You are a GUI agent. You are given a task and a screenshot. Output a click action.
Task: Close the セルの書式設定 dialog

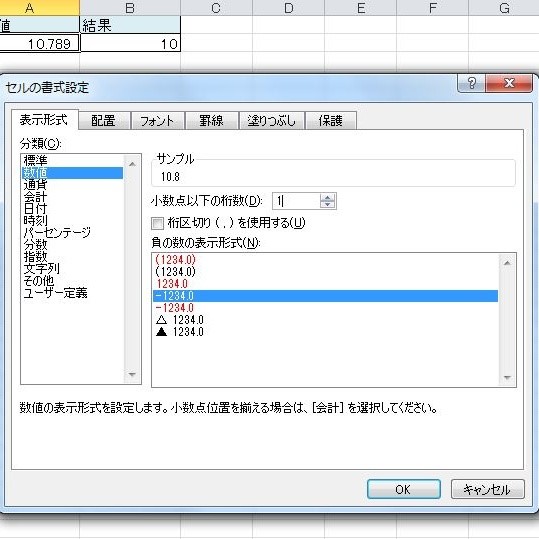tap(509, 83)
